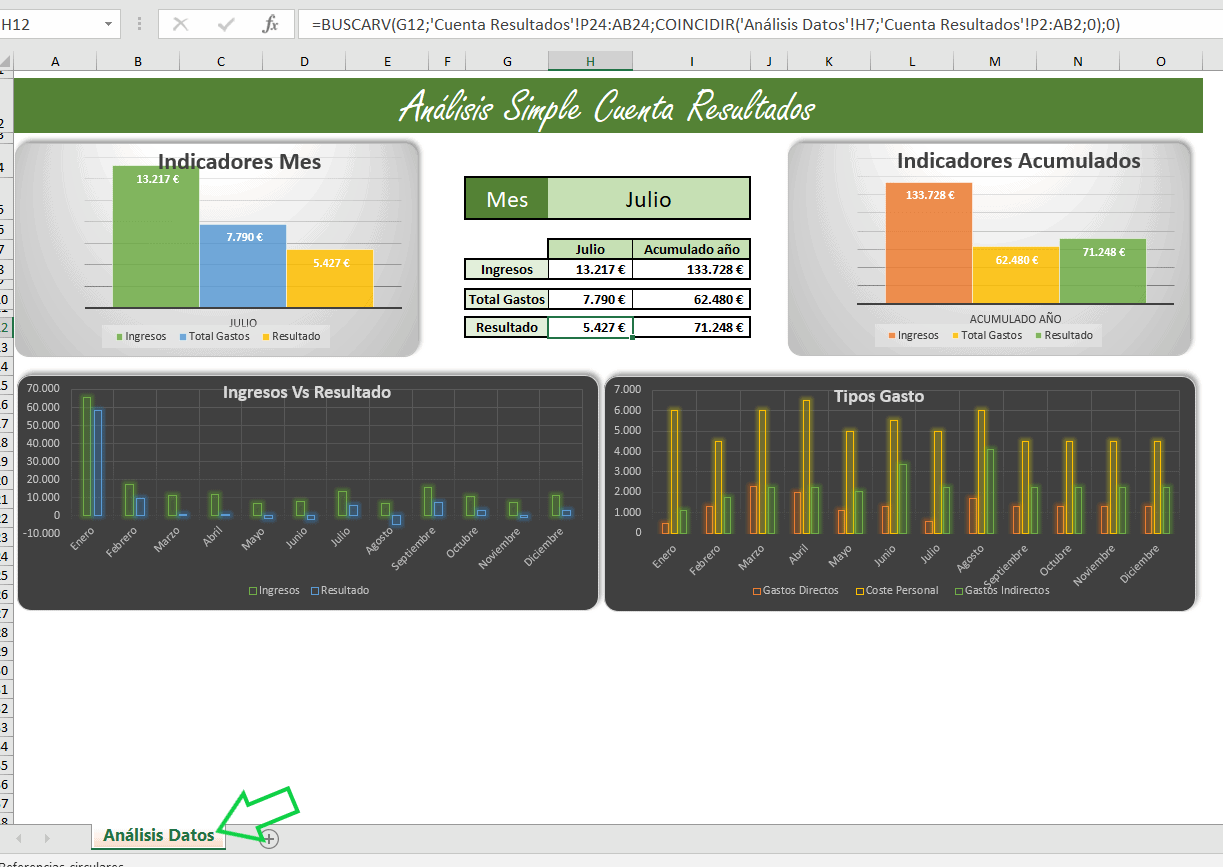Select table cell with 7.790 €
This screenshot has width=1223, height=867.
point(590,299)
